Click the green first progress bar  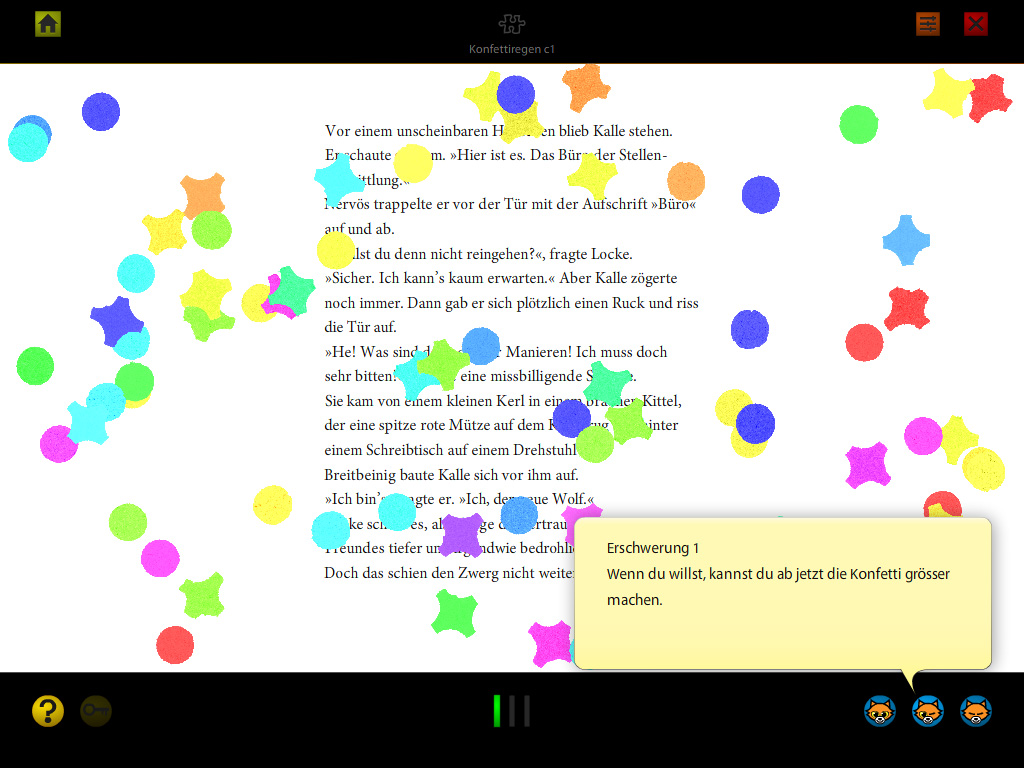coord(497,711)
